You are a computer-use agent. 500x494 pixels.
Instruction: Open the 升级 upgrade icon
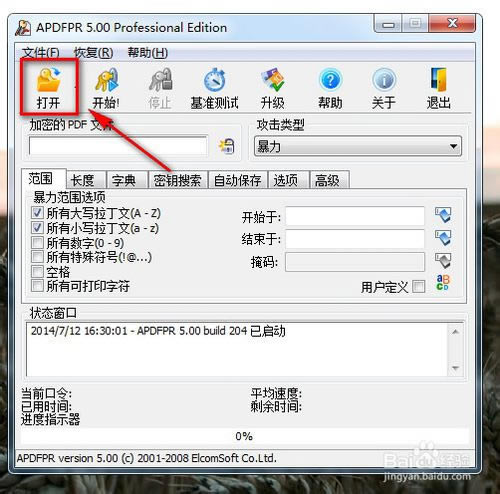(x=272, y=88)
